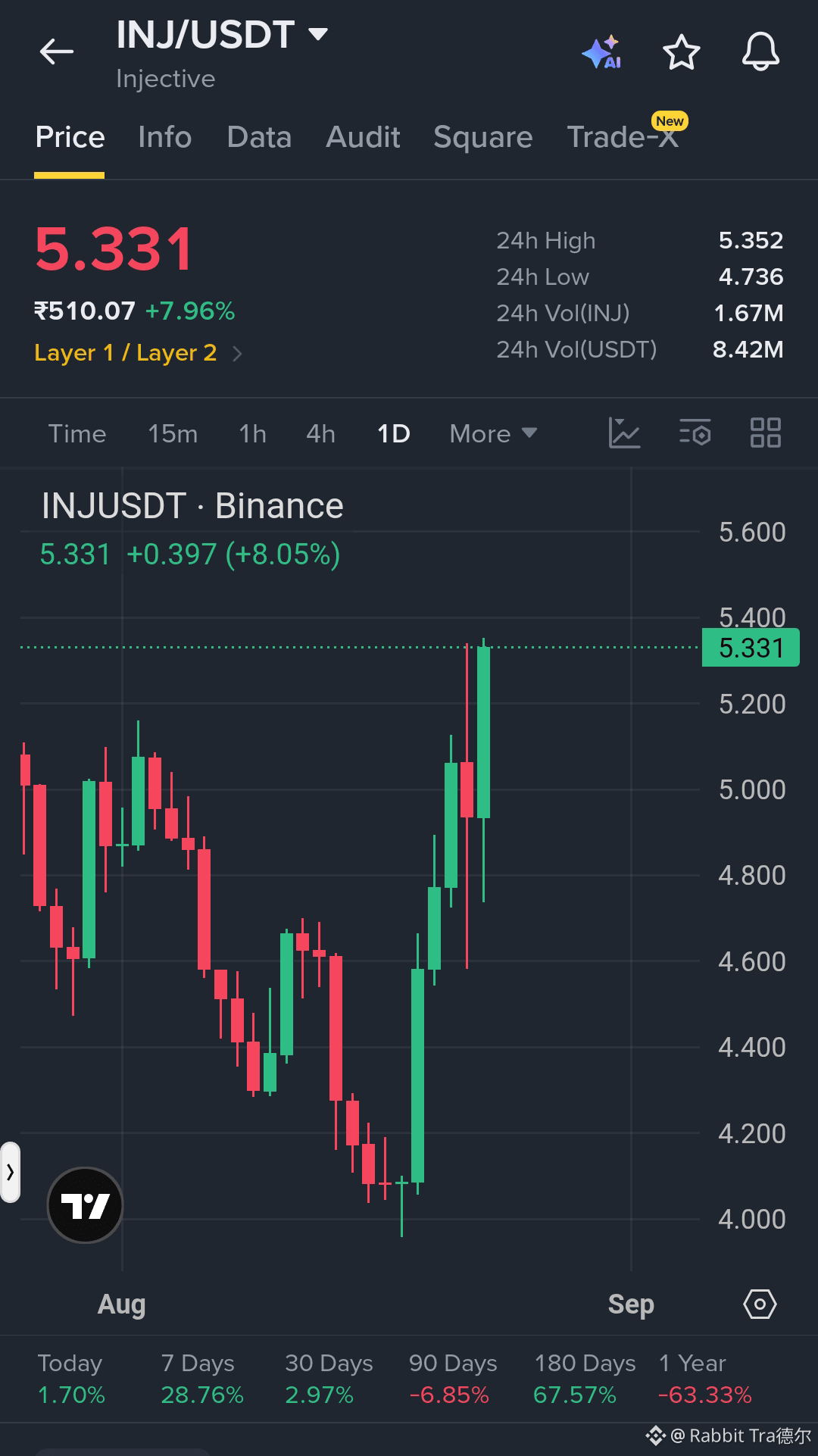Select the 1h chart interval
The height and width of the screenshot is (1456, 818).
click(253, 434)
